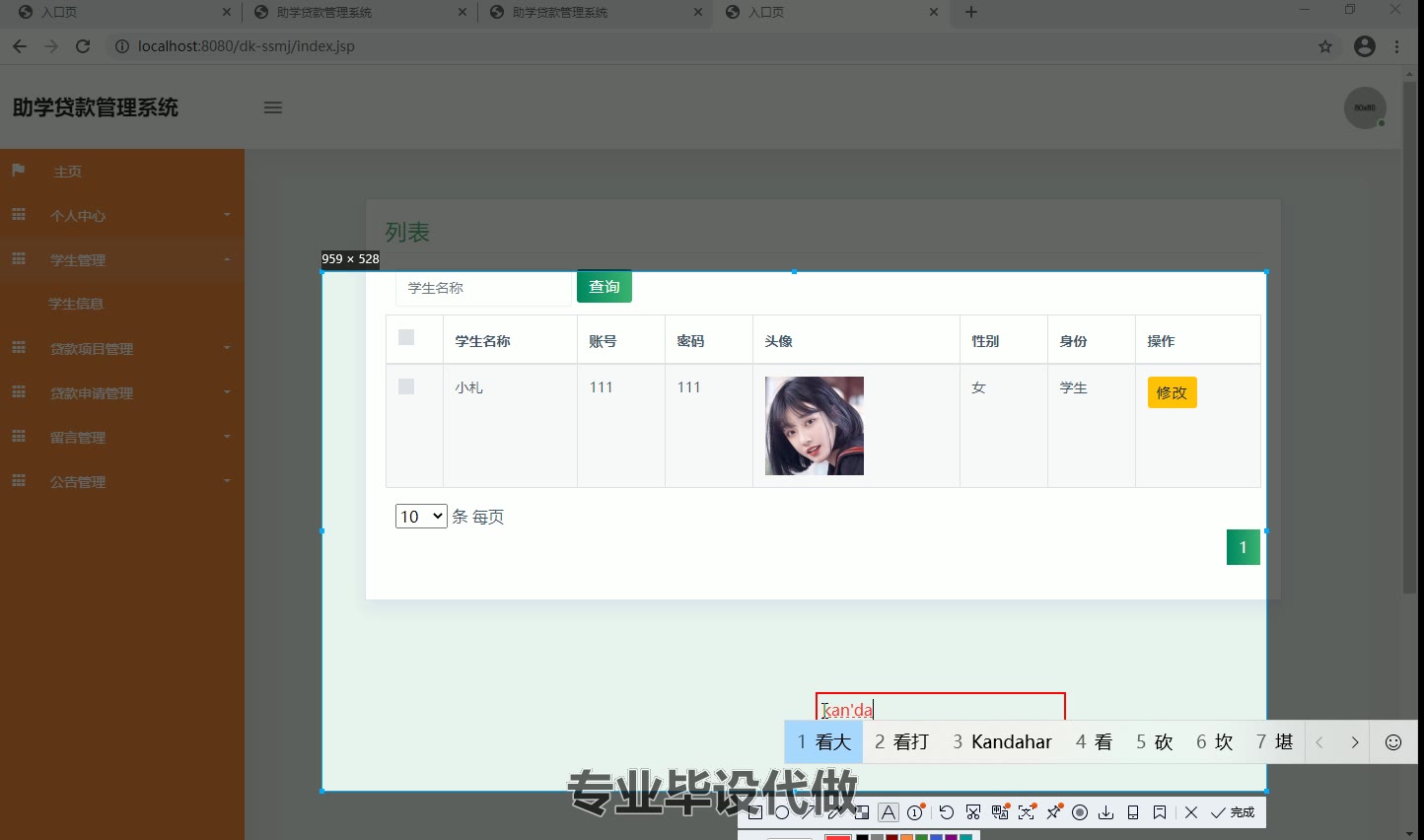1424x840 pixels.
Task: Click the green 查询 search button
Action: tap(605, 287)
